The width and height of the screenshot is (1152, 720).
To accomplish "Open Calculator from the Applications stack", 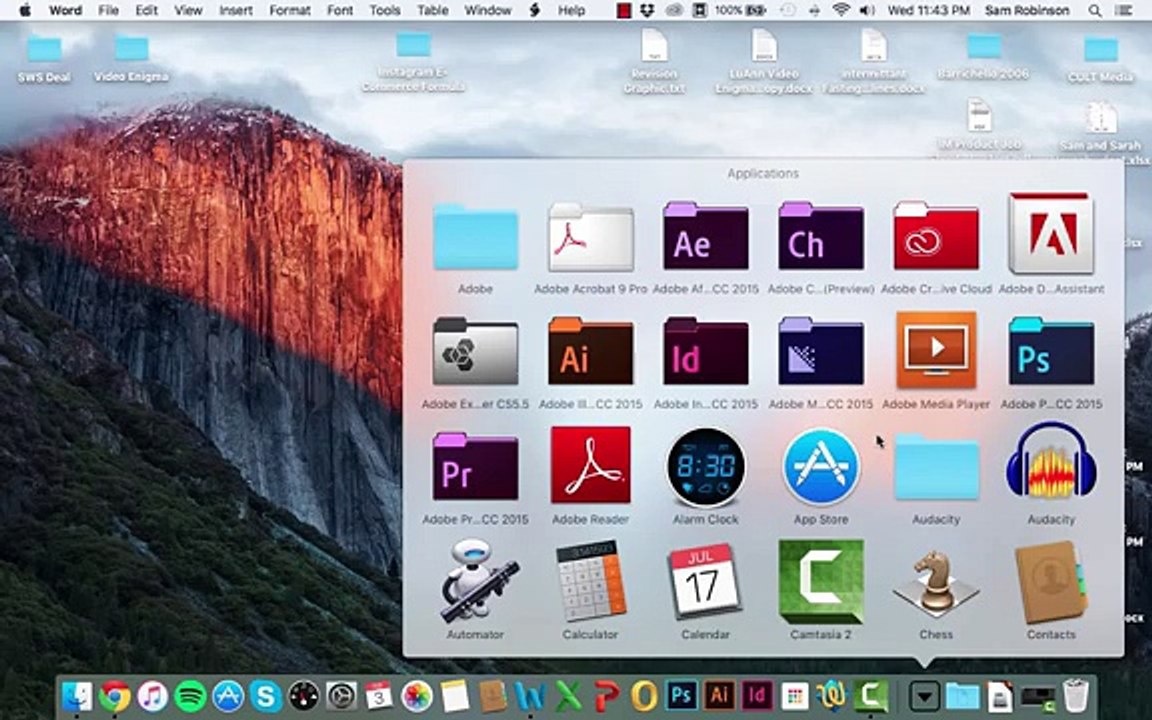I will tap(590, 582).
